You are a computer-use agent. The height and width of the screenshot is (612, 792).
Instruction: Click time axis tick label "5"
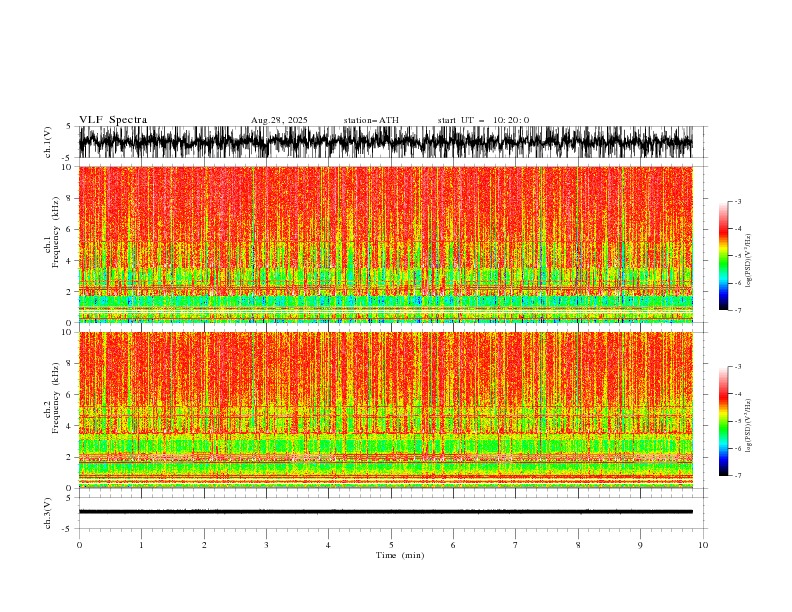(x=391, y=545)
